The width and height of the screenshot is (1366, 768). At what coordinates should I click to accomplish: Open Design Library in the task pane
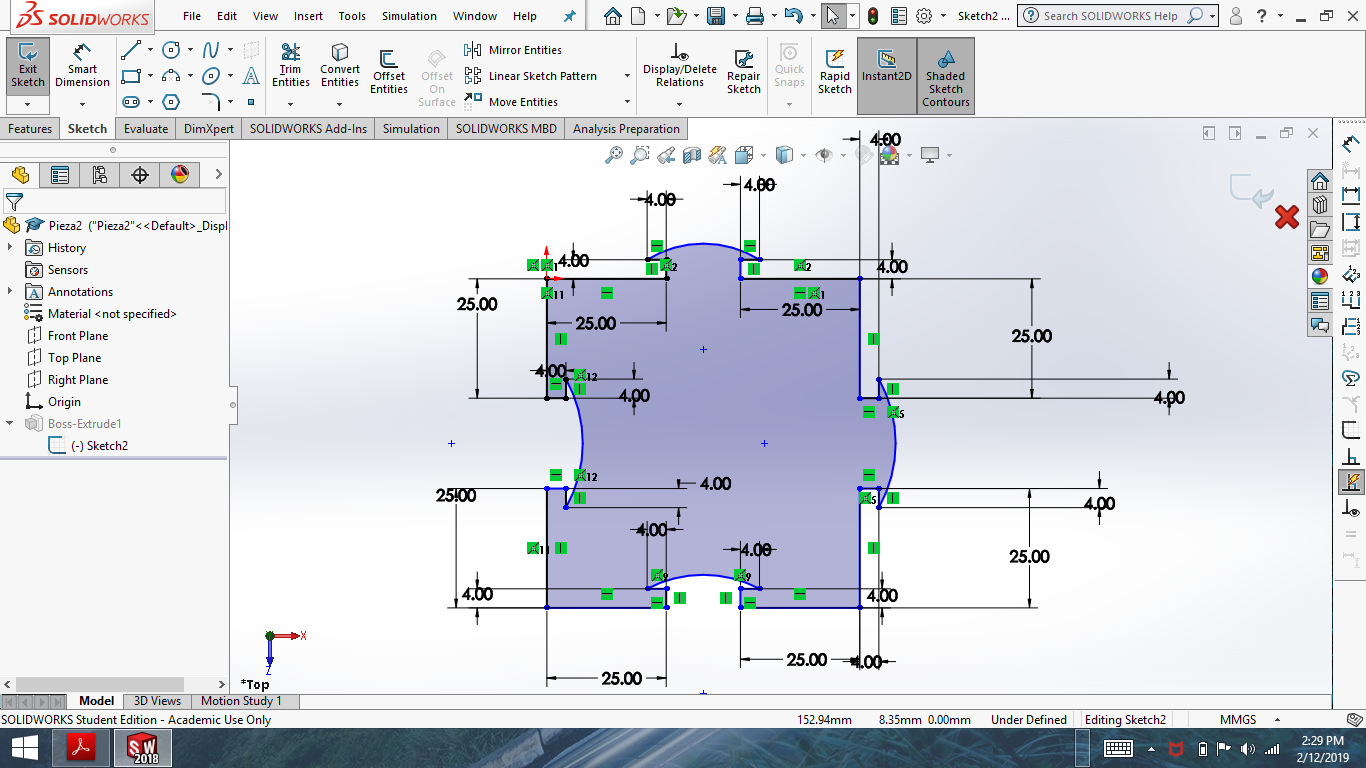point(1320,205)
